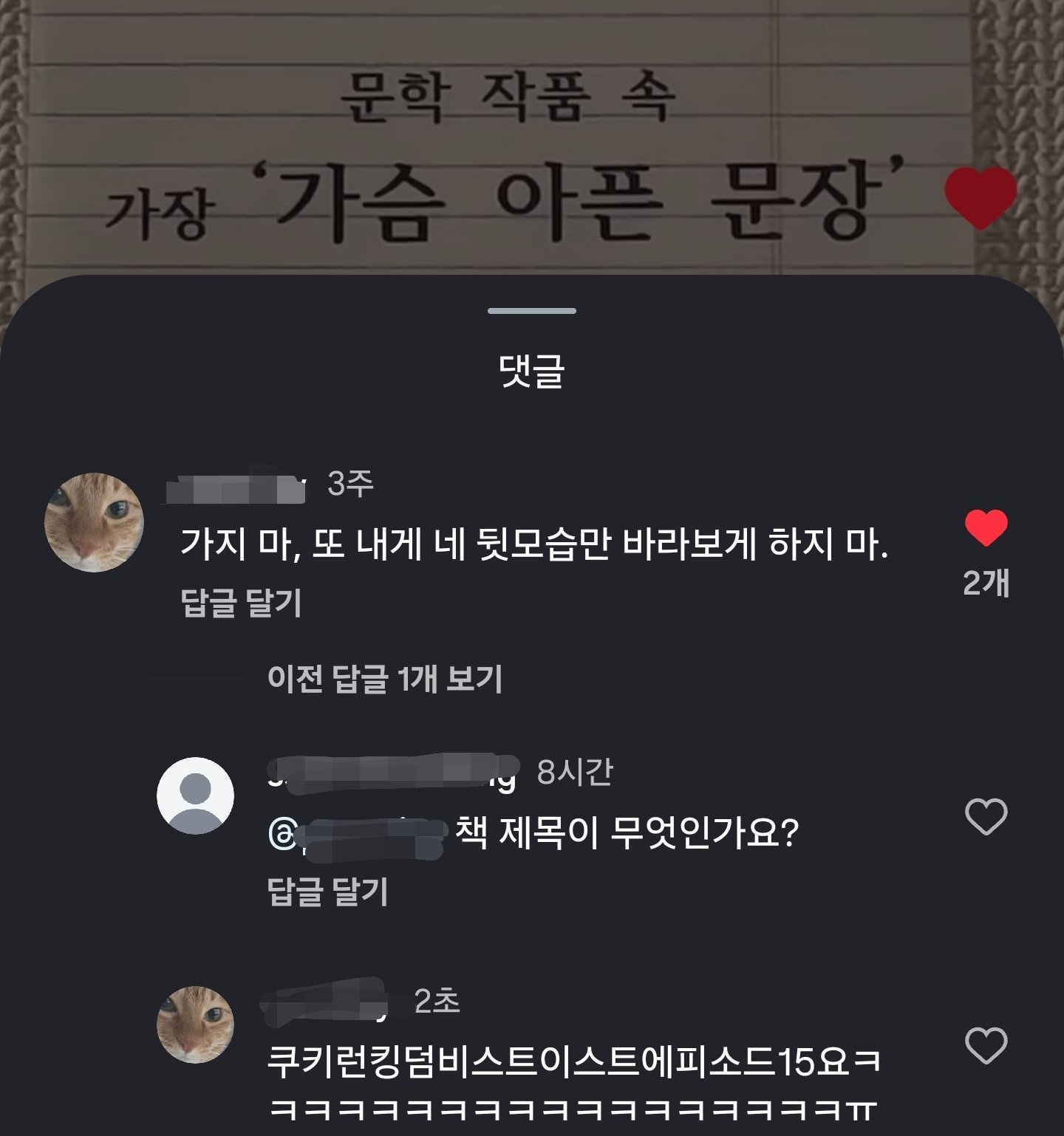This screenshot has width=1064, height=1136.
Task: Like the '쿠키런킹덤' reply with heart
Action: (x=986, y=1045)
